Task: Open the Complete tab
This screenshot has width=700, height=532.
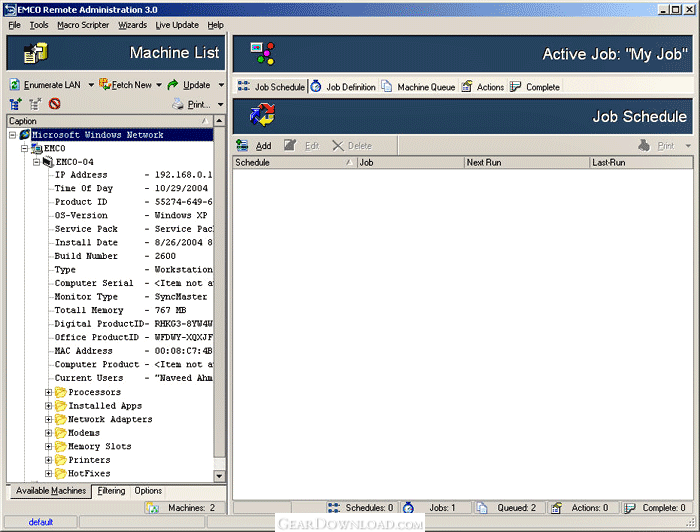Action: 535,87
